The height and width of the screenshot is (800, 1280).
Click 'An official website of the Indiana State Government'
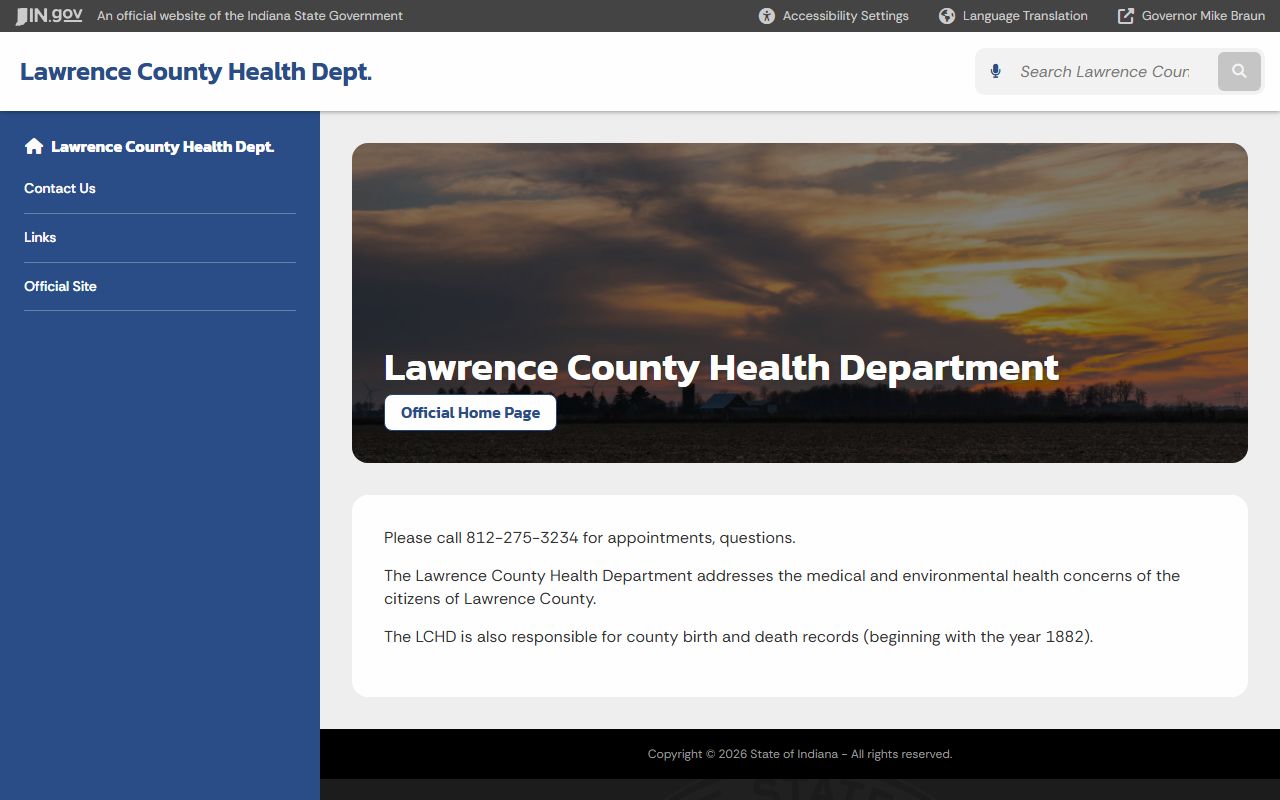(x=250, y=16)
